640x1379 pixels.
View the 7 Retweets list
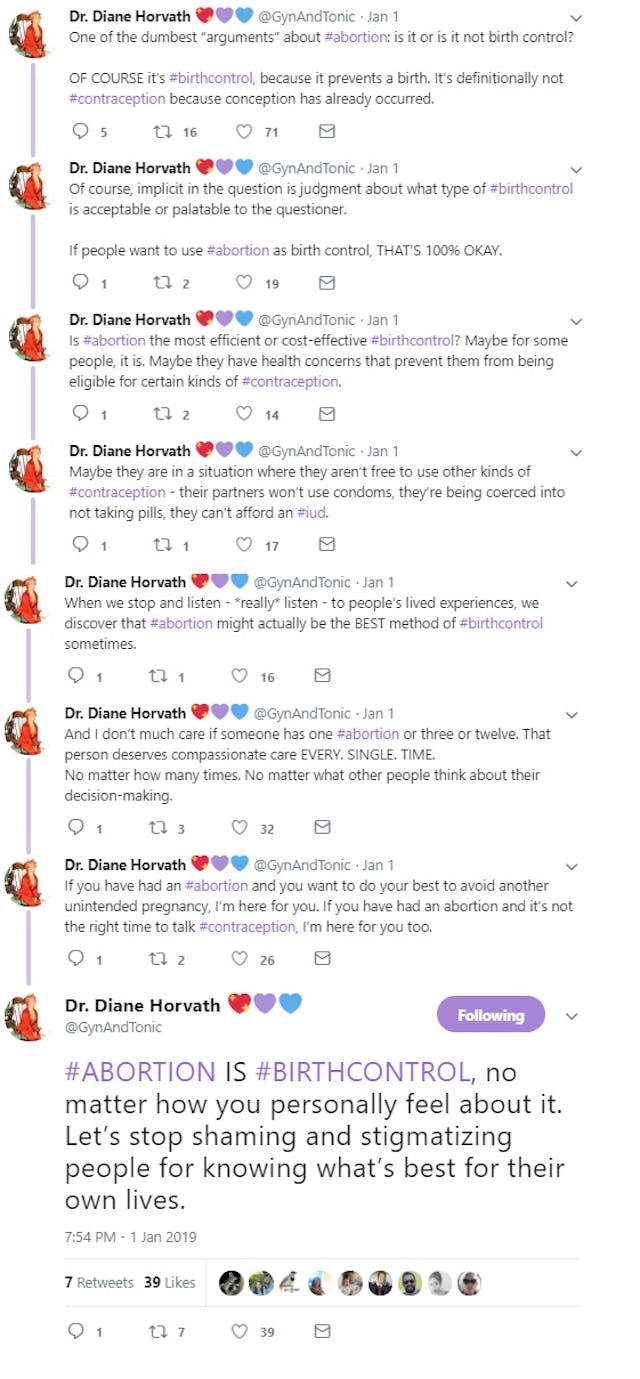(x=99, y=1282)
